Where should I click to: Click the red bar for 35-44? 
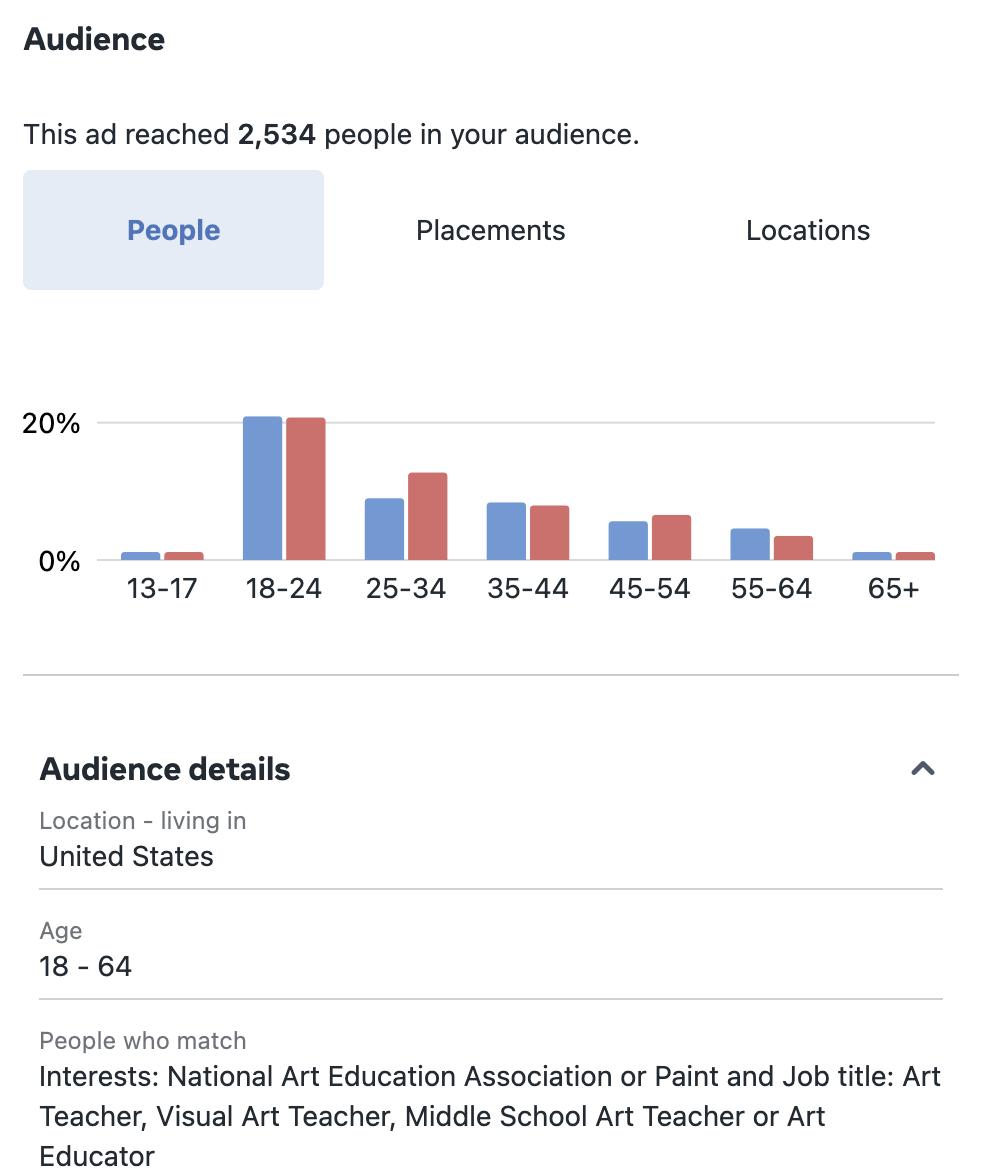(x=550, y=533)
